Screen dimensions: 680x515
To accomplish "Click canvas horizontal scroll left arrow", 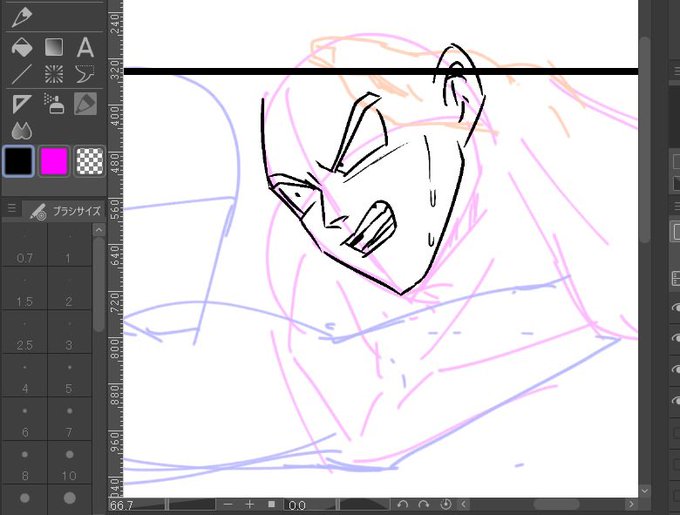I will pyautogui.click(x=464, y=504).
